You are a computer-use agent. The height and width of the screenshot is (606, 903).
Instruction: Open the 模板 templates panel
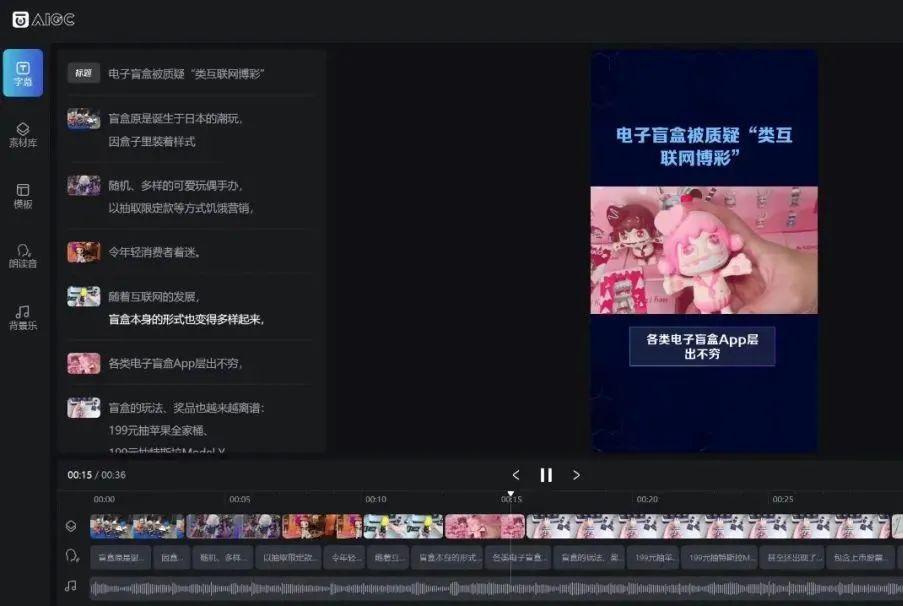[23, 196]
